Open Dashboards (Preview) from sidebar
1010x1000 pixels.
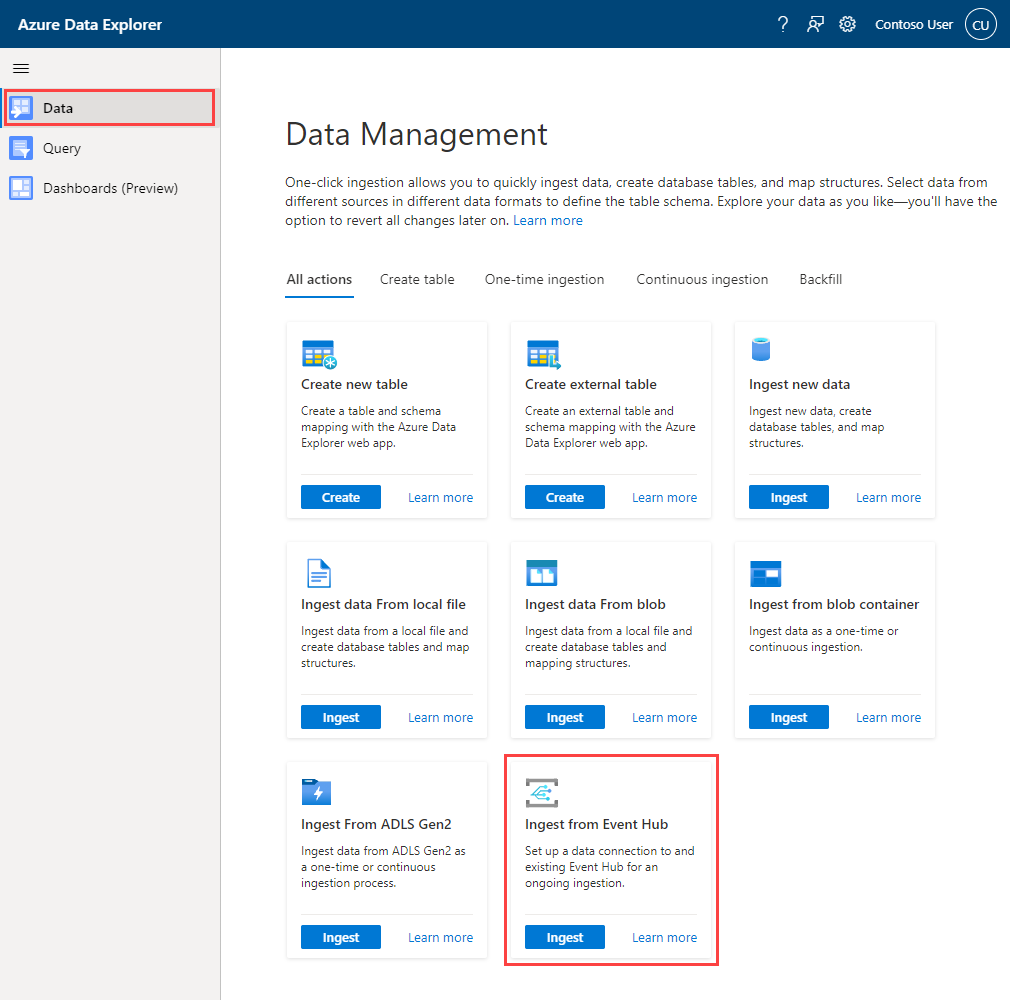[x=108, y=188]
